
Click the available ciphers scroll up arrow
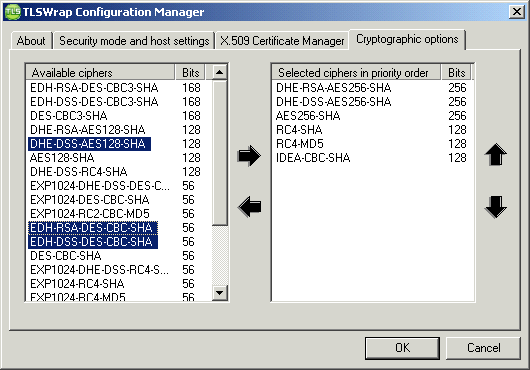(220, 72)
